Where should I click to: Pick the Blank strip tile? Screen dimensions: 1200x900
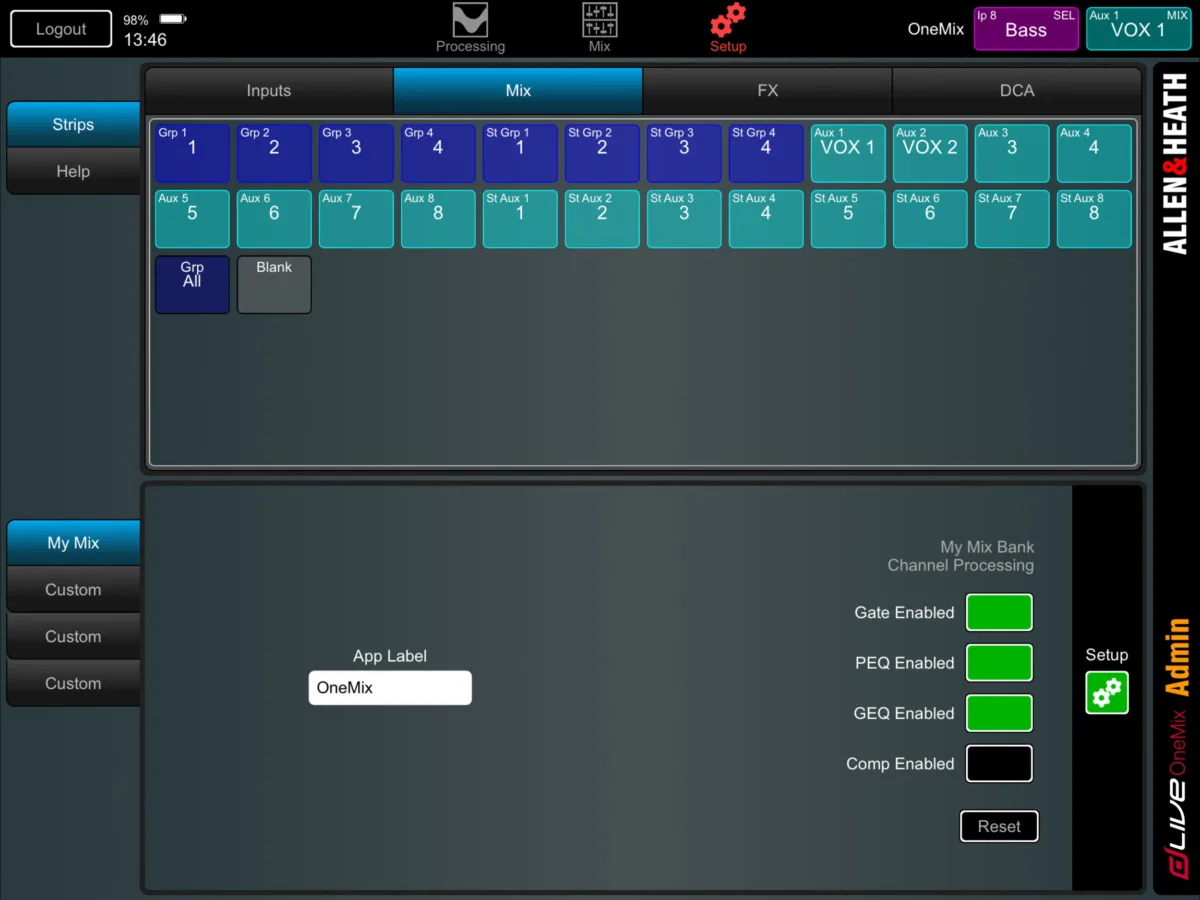tap(274, 285)
